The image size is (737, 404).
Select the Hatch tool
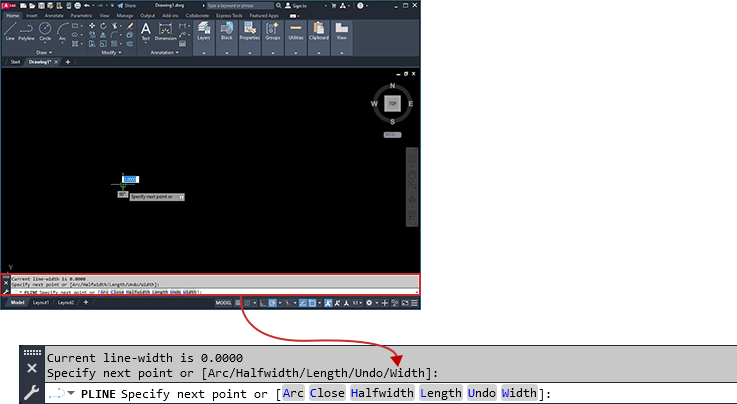tap(75, 44)
